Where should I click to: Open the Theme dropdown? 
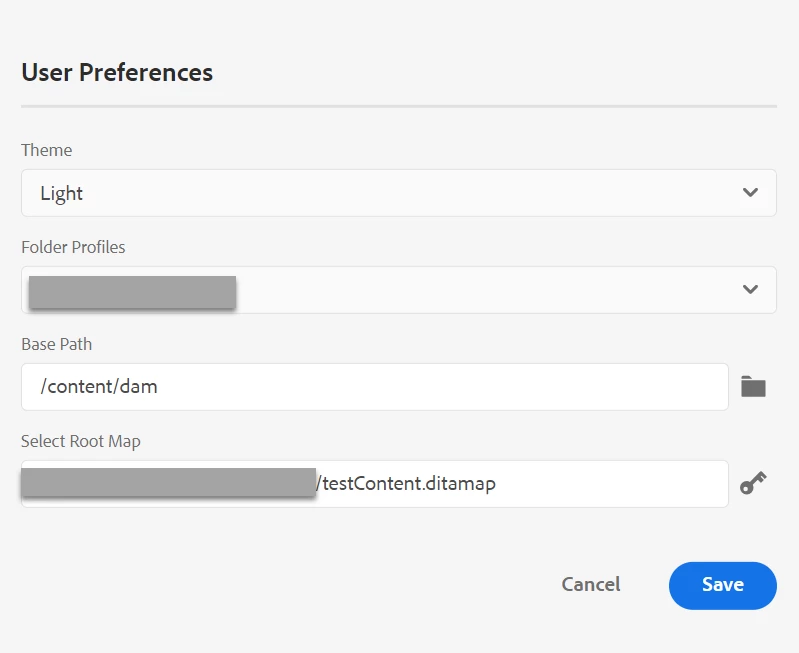(x=398, y=193)
